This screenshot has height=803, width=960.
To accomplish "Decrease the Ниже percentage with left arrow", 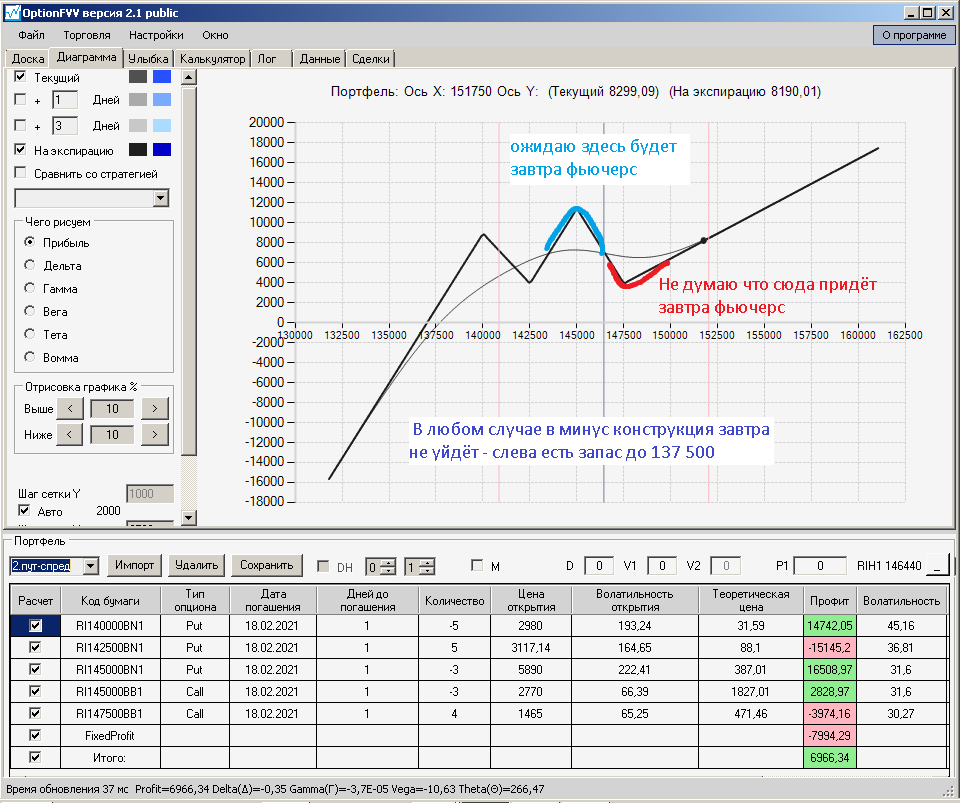I will [70, 435].
